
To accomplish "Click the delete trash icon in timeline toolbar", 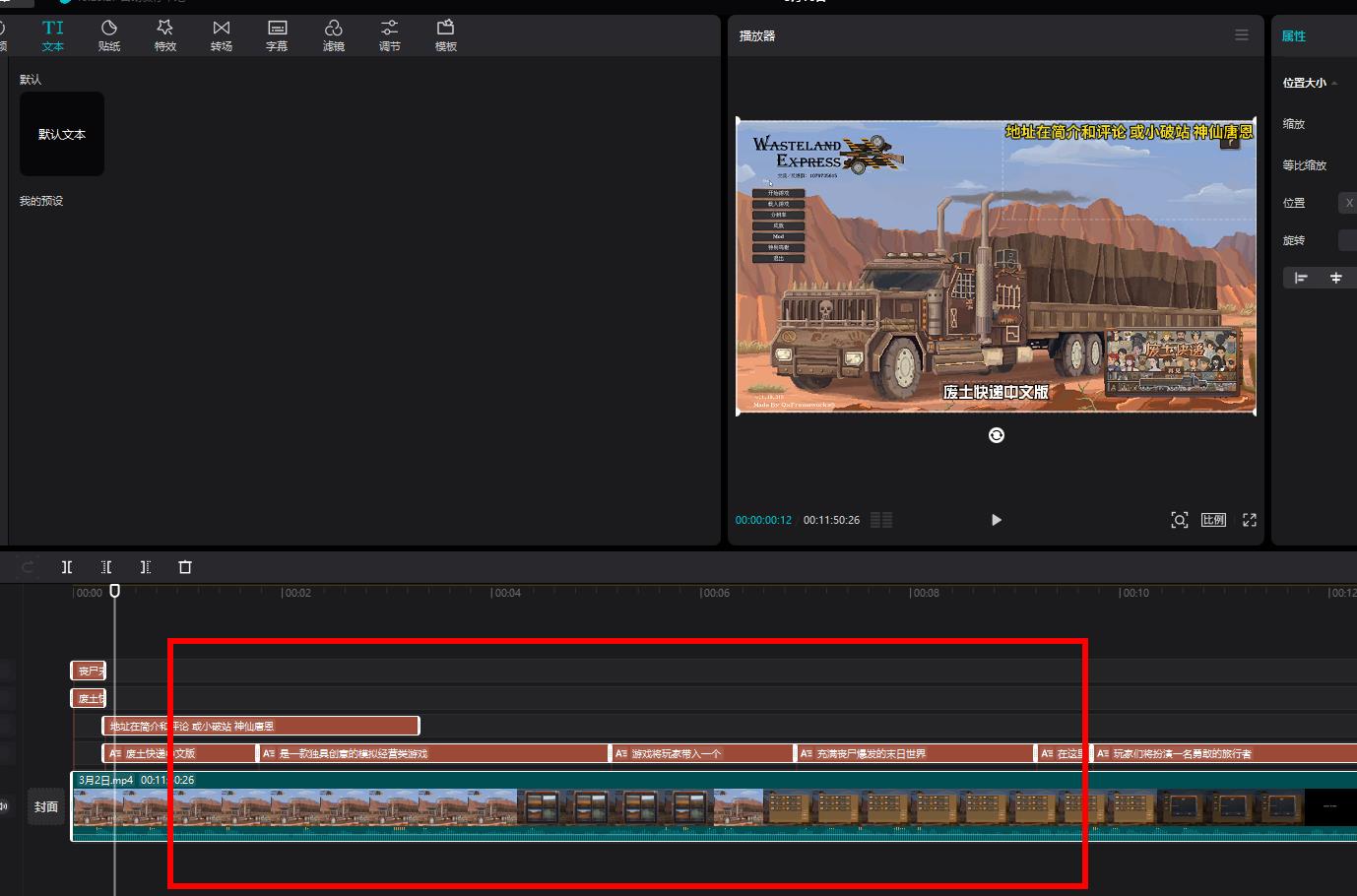I will click(185, 567).
